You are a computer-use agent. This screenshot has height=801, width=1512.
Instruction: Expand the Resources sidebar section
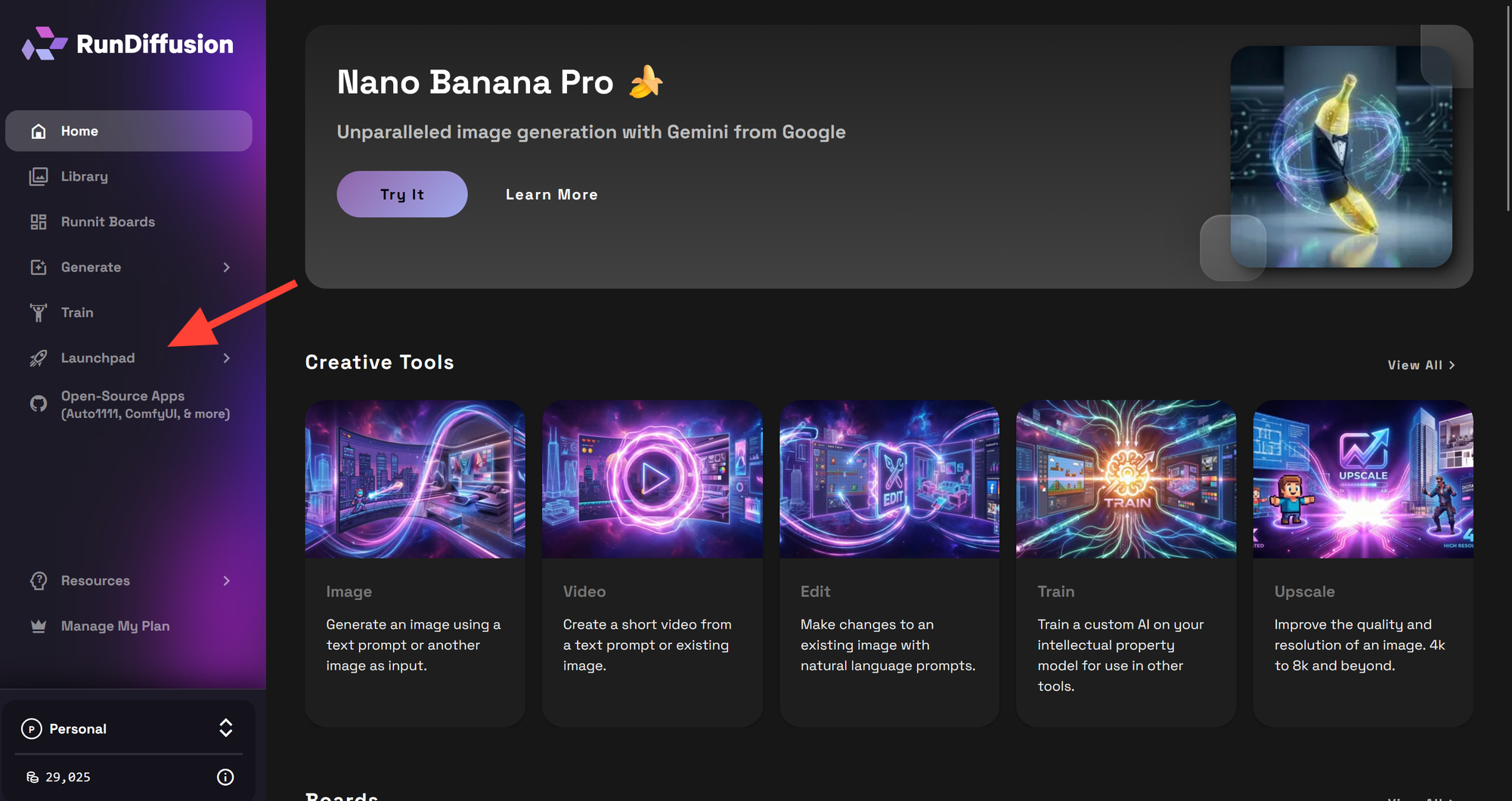click(226, 580)
